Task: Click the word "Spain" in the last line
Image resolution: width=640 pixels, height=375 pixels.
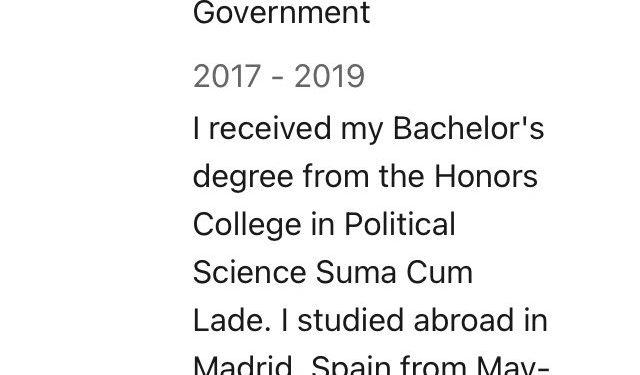Action: coord(351,365)
